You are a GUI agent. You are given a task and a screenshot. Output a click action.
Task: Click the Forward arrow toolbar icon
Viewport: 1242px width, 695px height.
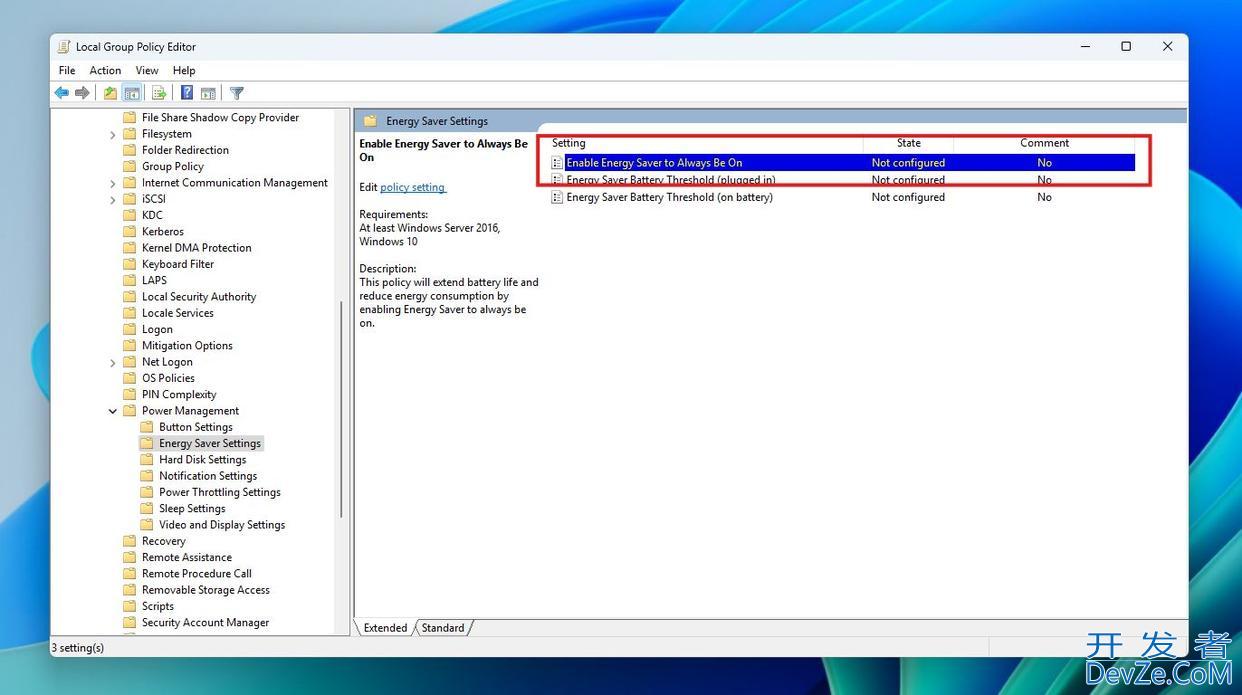(82, 93)
